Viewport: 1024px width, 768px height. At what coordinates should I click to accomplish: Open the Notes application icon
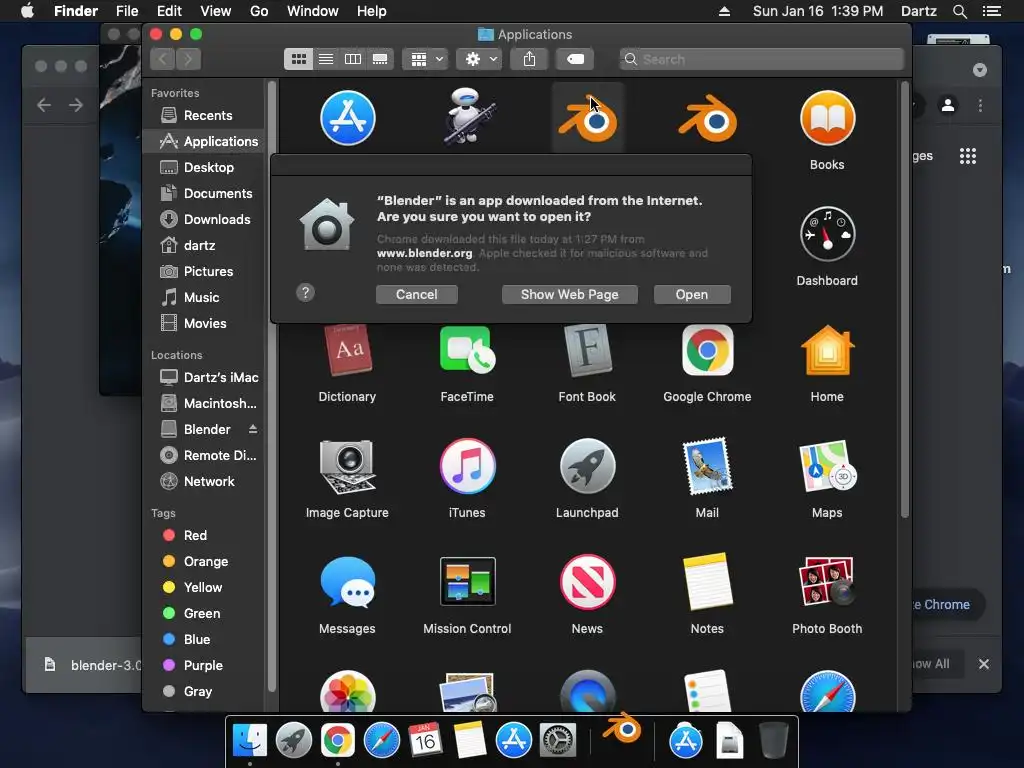707,581
